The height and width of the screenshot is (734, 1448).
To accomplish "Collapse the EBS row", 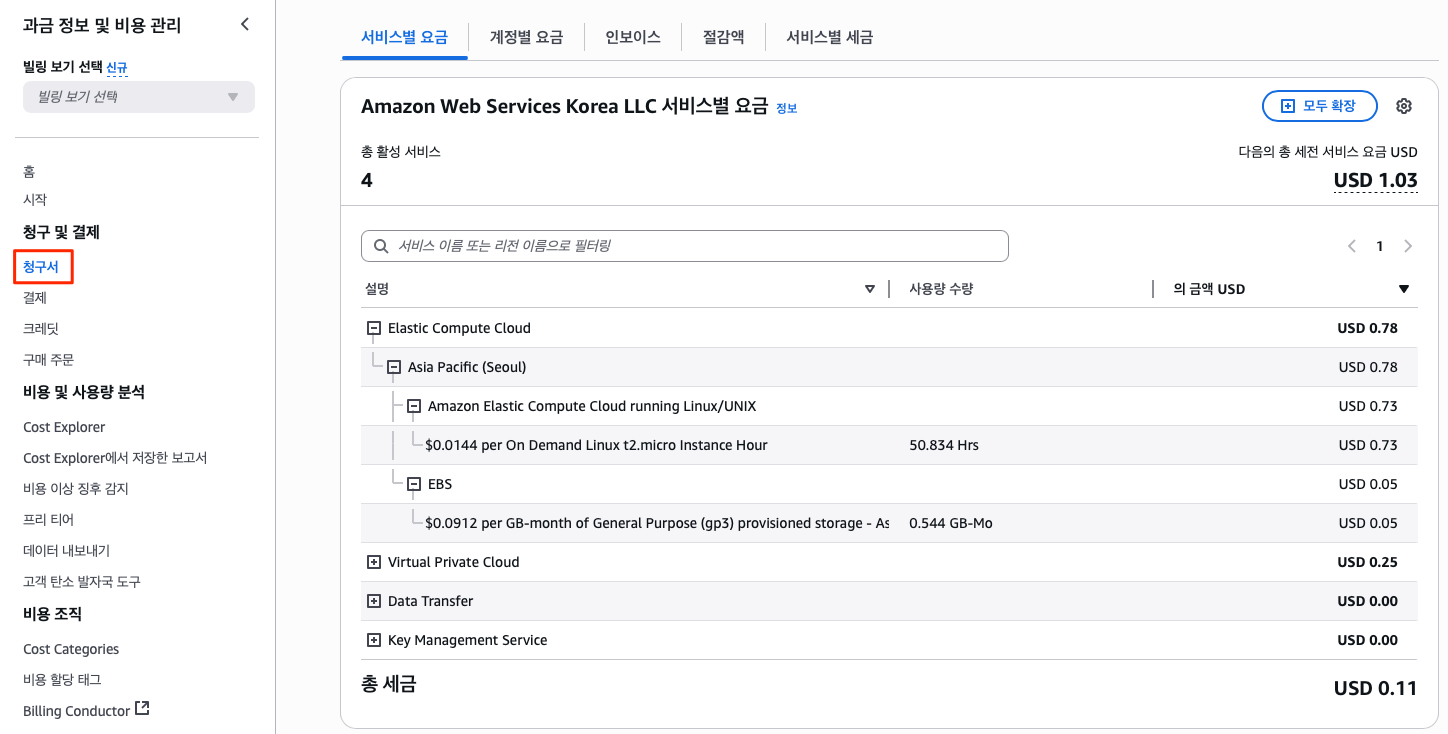I will coord(414,484).
